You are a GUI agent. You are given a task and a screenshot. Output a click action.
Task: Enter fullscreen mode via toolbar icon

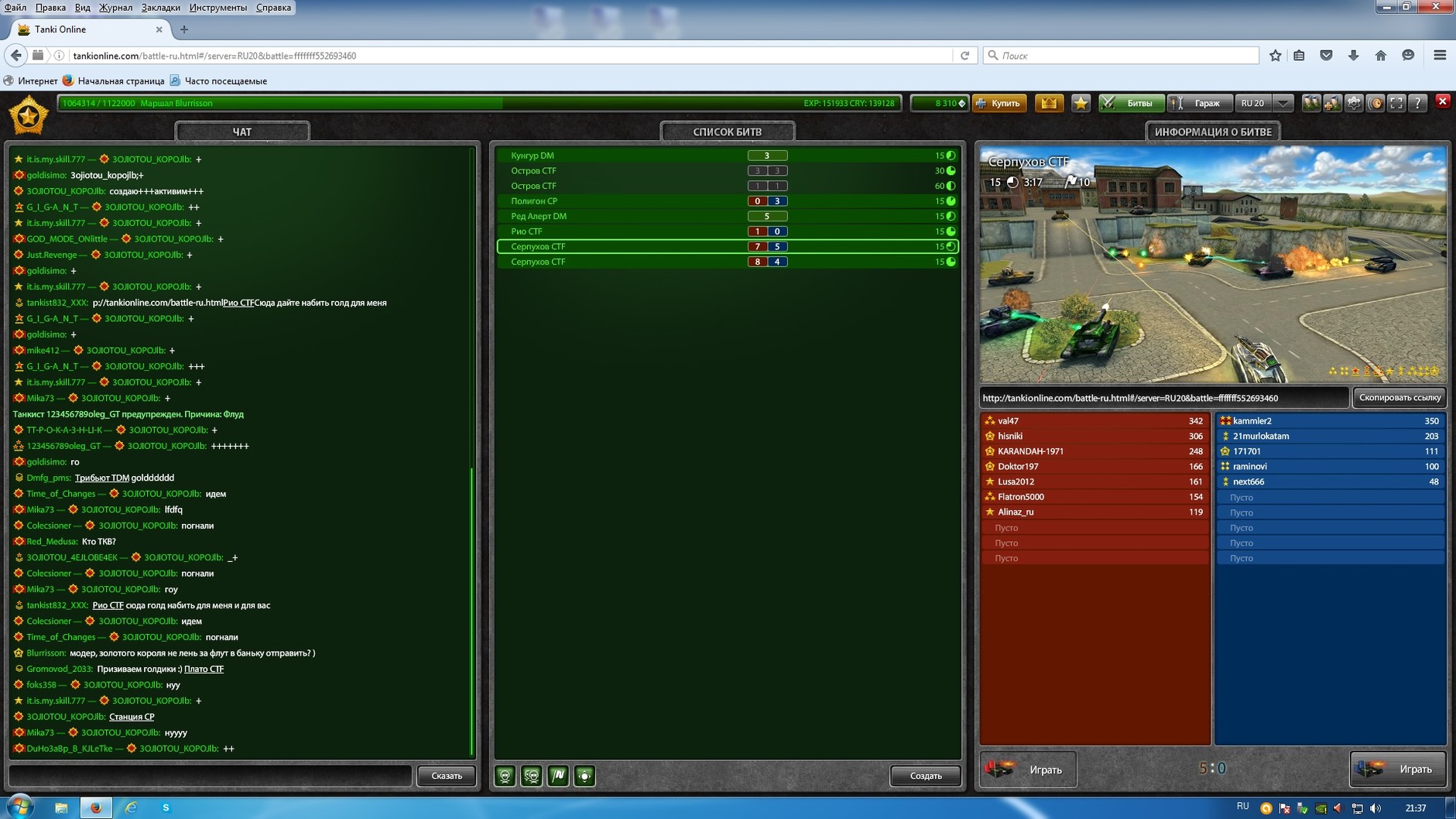(1396, 103)
